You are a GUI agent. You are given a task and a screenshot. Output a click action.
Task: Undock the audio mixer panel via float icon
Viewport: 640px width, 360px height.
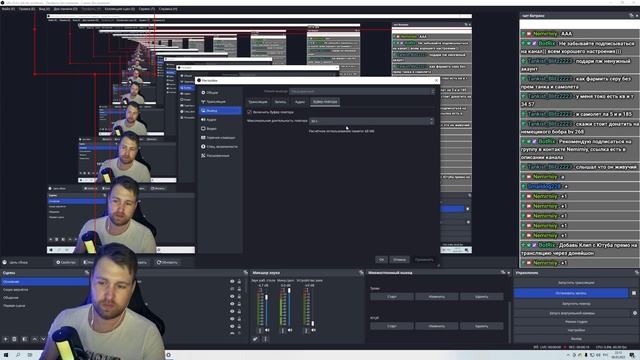coord(361,272)
